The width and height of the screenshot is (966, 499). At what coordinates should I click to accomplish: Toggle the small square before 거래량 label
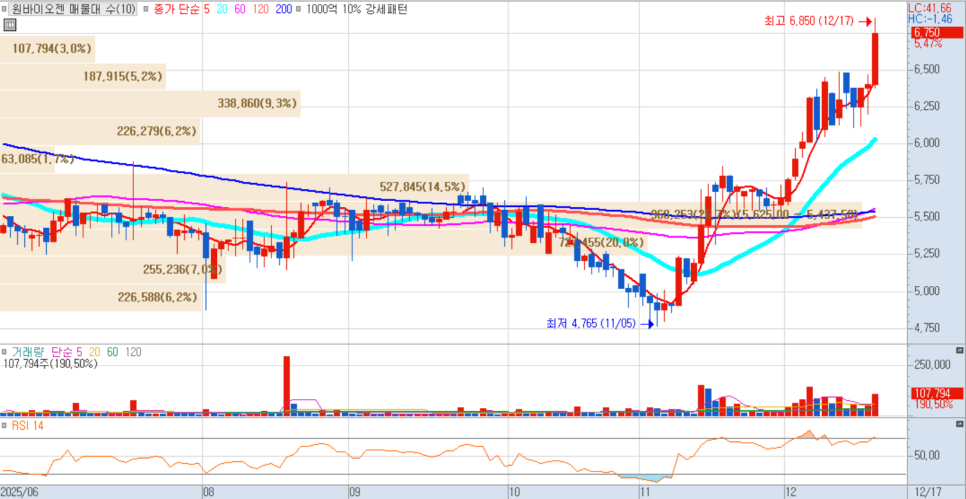tap(5, 352)
